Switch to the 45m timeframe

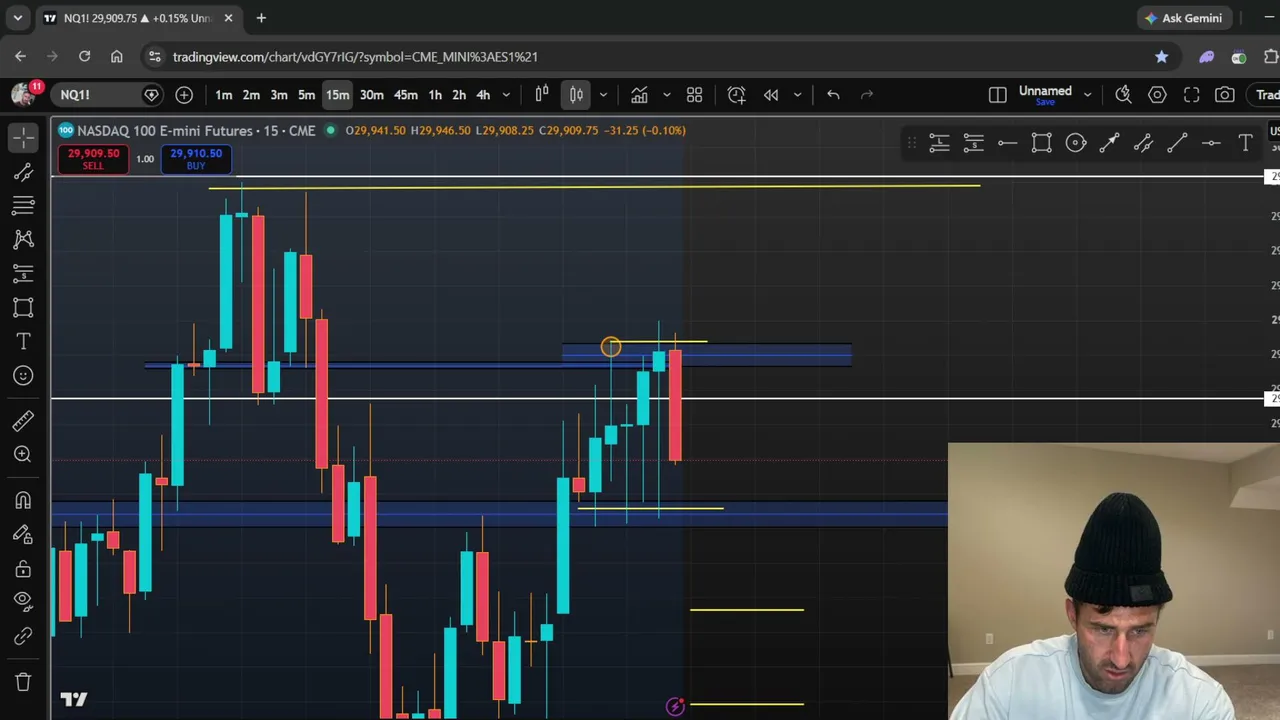[406, 95]
